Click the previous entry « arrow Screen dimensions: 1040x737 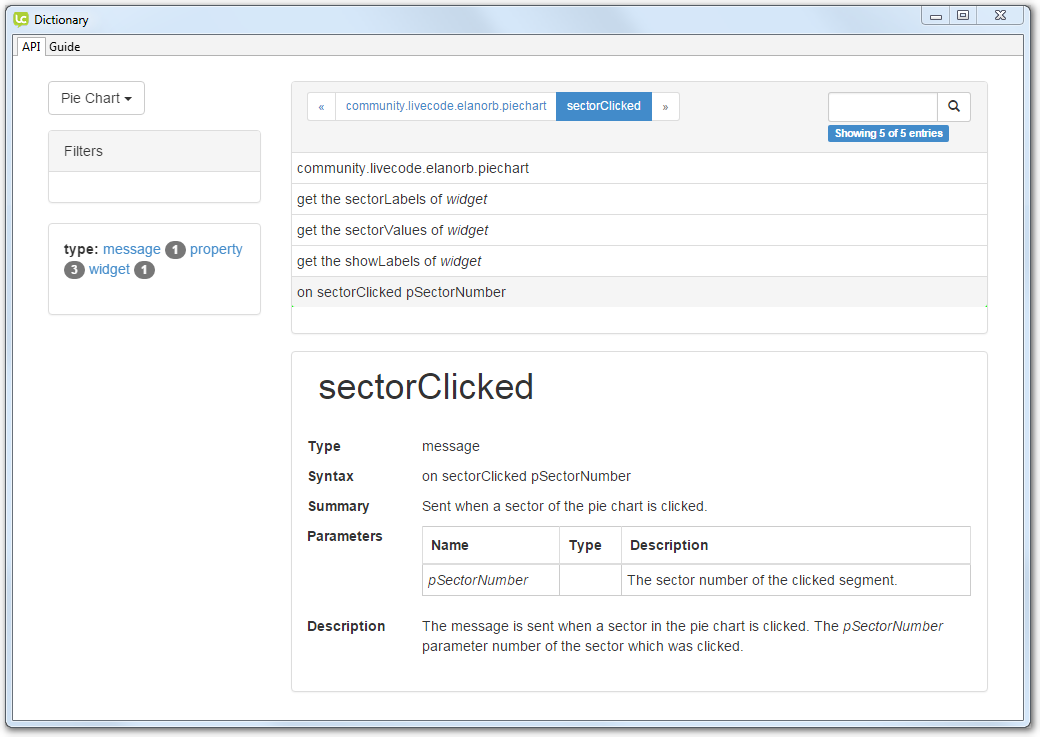(321, 106)
